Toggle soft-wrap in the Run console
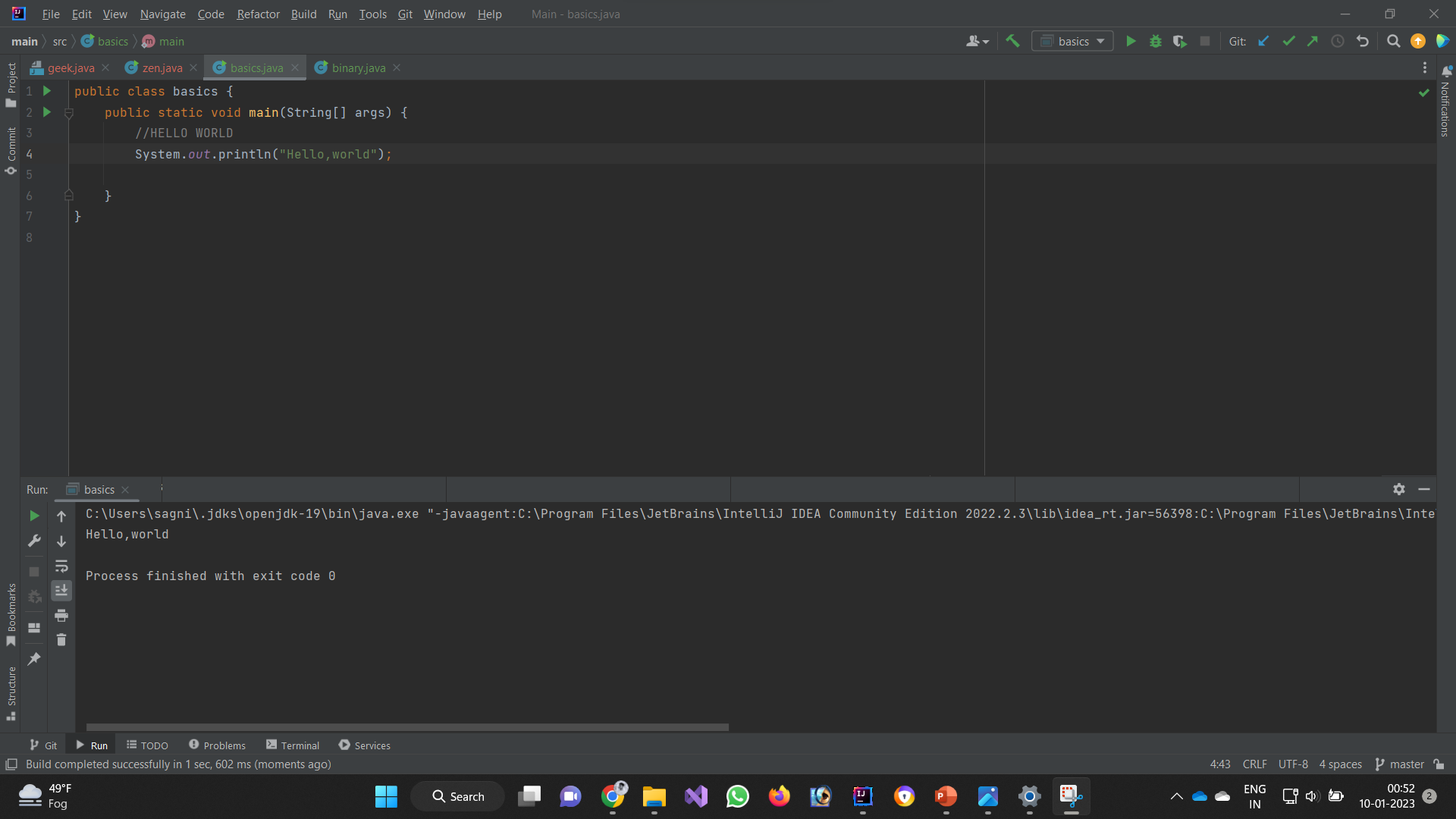 (61, 566)
